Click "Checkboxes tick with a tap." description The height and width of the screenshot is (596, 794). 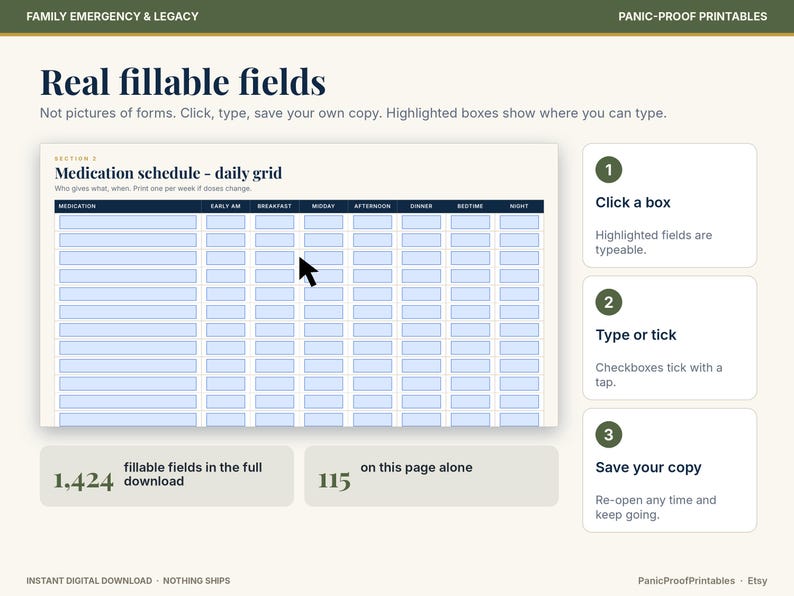[659, 375]
